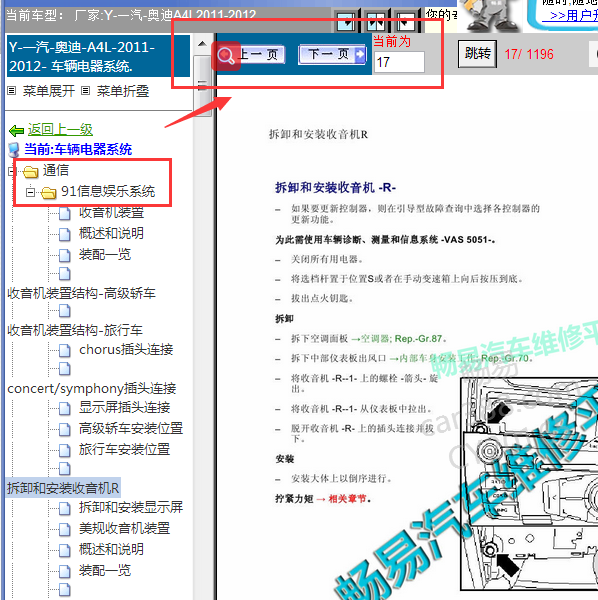Image resolution: width=598 pixels, height=600 pixels.
Task: Click 菜单展开 text
Action: pyautogui.click(x=49, y=91)
